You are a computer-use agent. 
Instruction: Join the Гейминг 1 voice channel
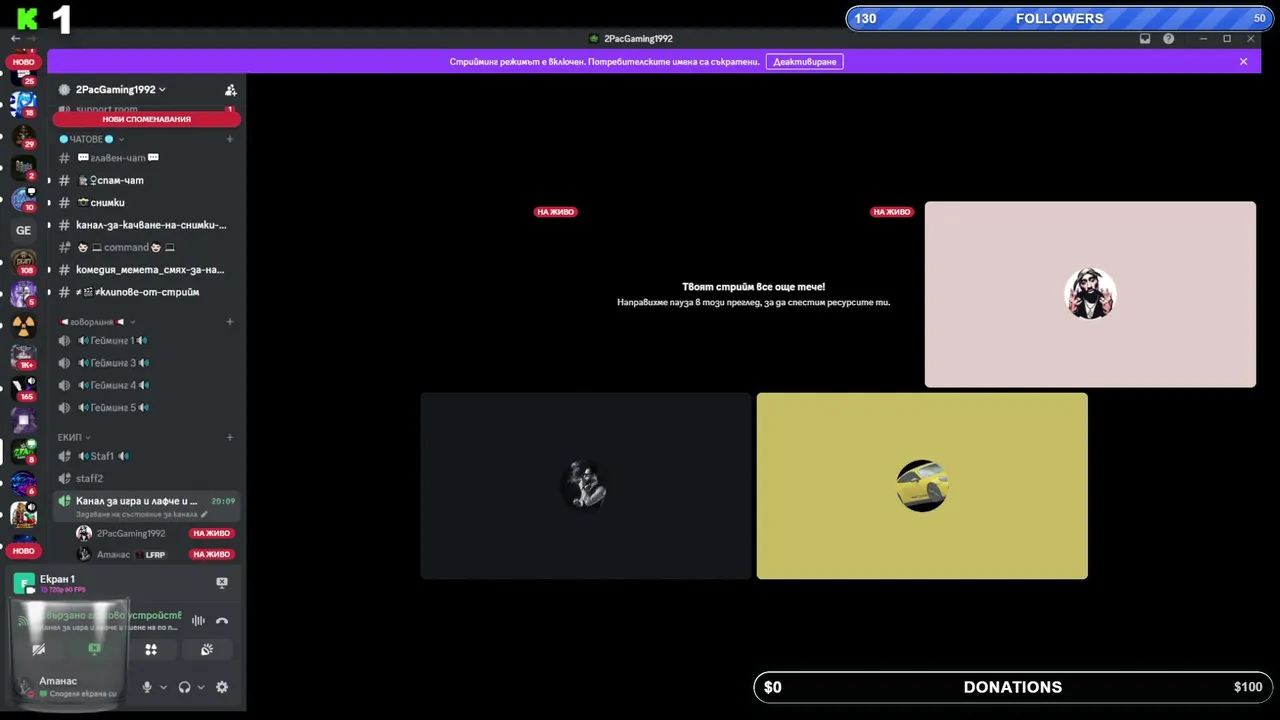tap(146, 341)
